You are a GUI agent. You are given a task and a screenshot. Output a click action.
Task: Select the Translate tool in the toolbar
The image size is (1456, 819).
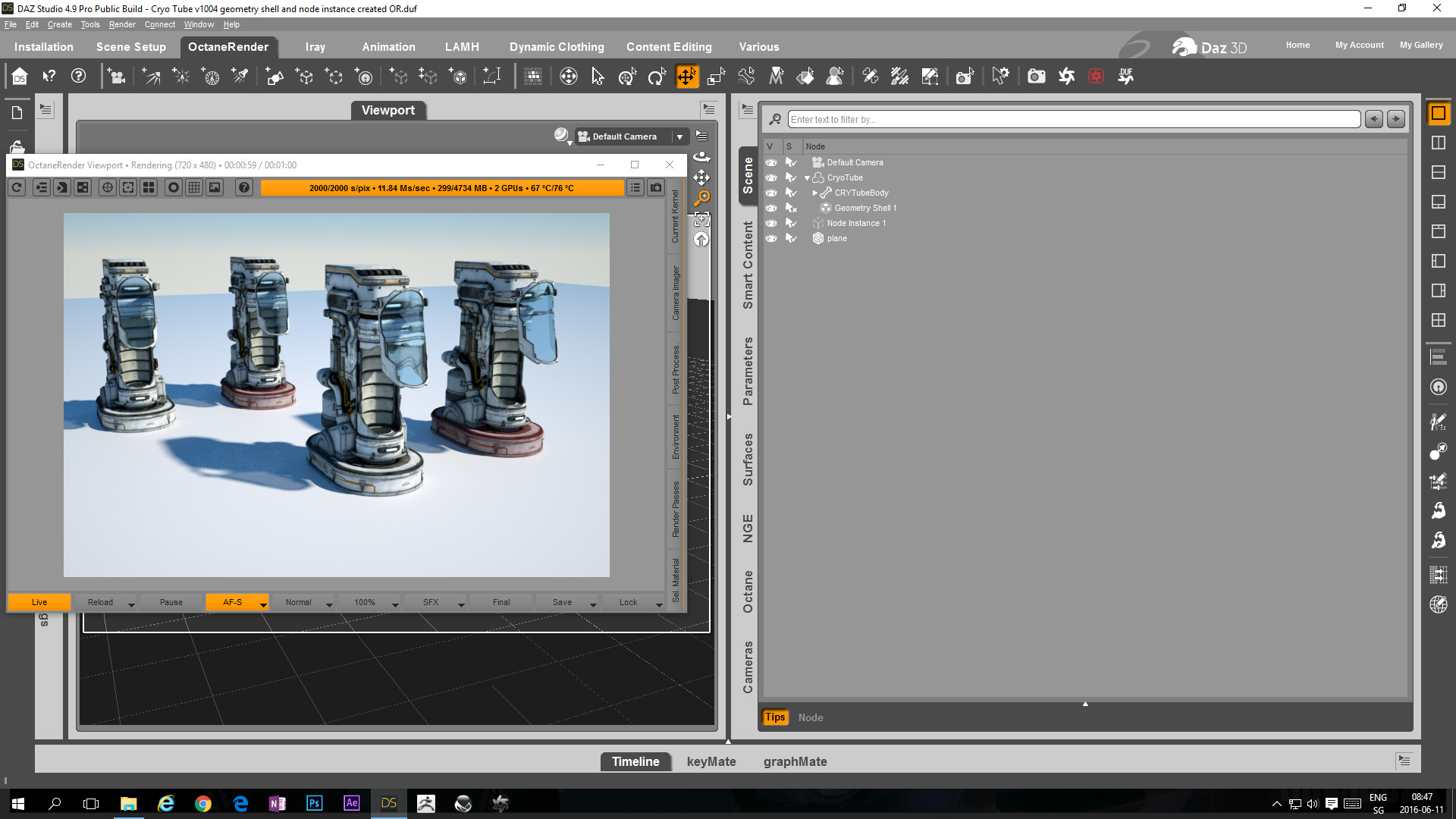686,77
